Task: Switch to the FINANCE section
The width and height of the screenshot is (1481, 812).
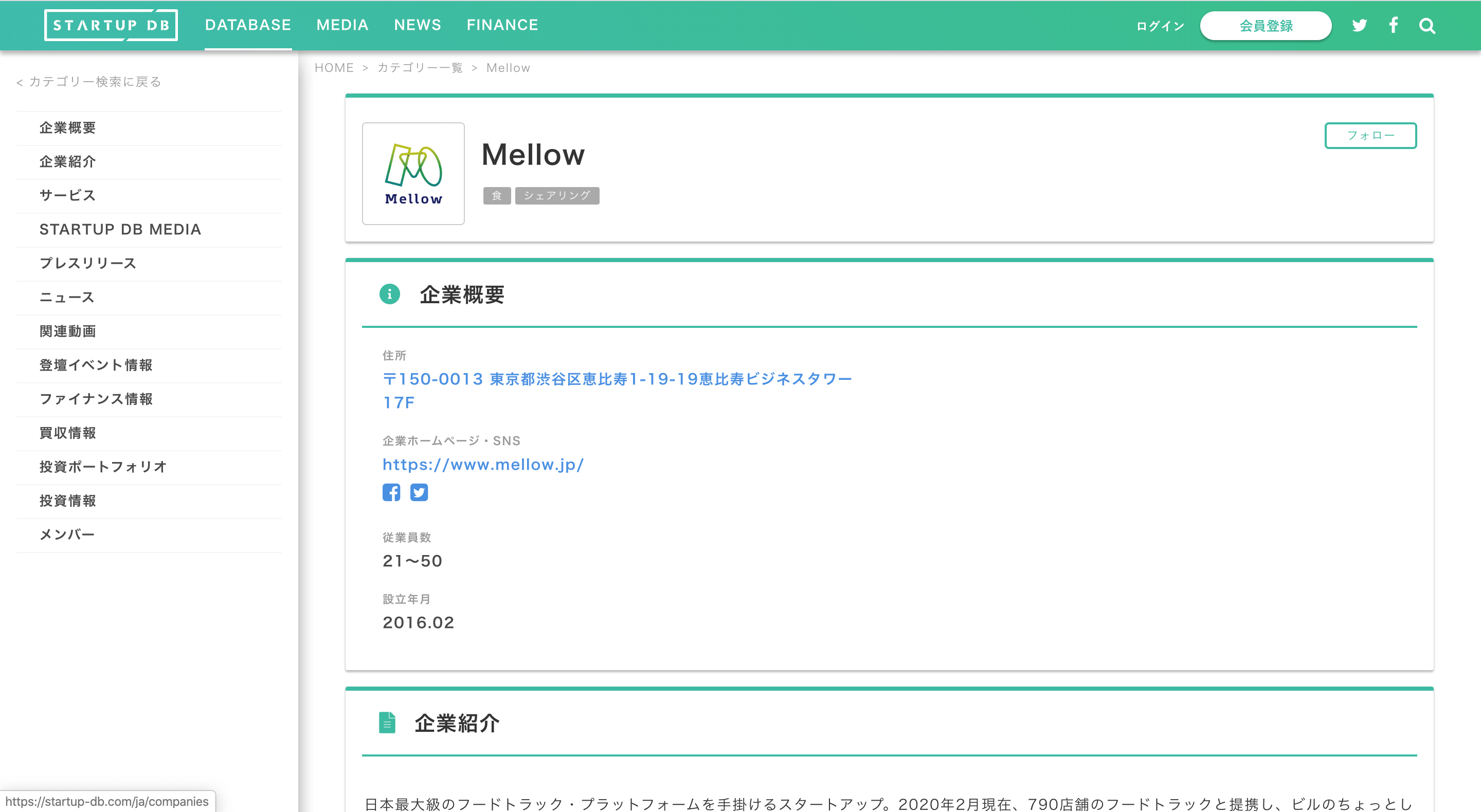Action: (x=502, y=25)
